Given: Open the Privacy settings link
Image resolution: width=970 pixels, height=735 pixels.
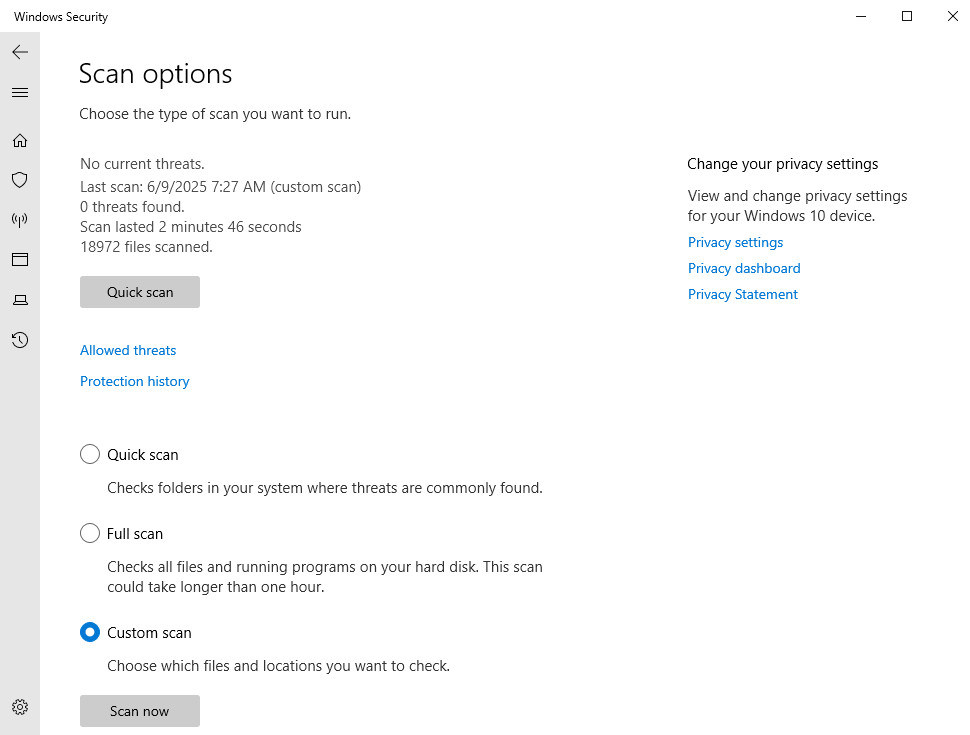Looking at the screenshot, I should click(x=736, y=243).
